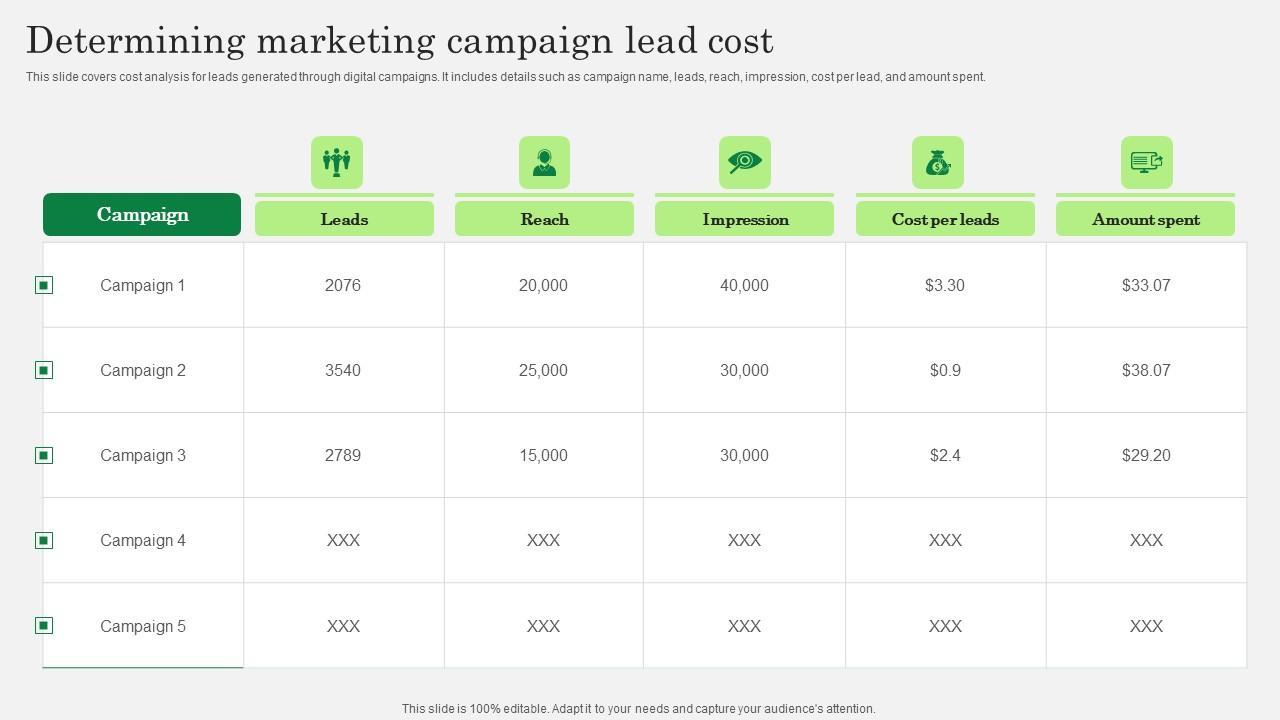Toggle the Campaign 1 checkbox bullet
The width and height of the screenshot is (1280, 720).
pos(44,285)
